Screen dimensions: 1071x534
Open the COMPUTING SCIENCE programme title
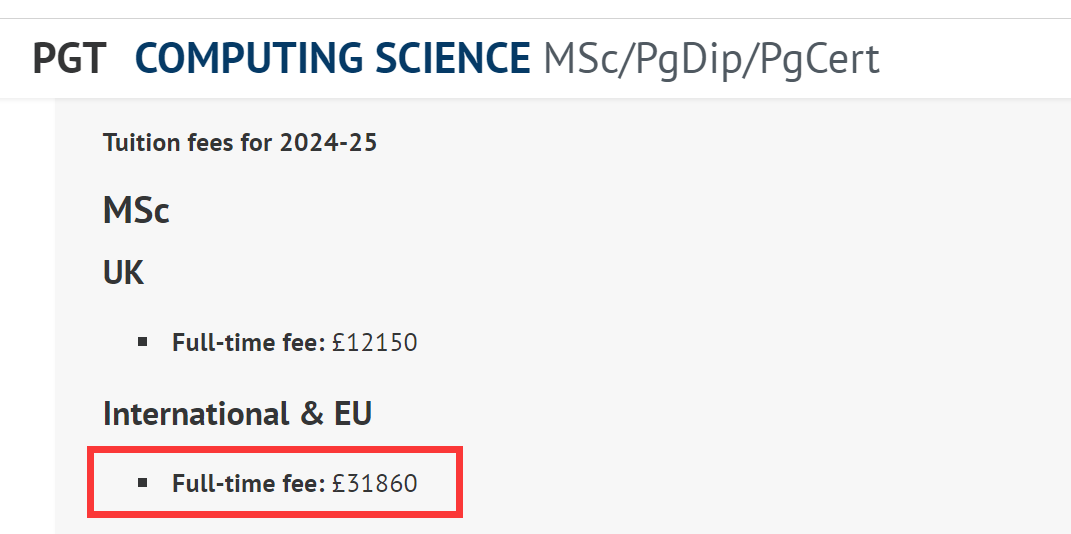click(x=333, y=59)
